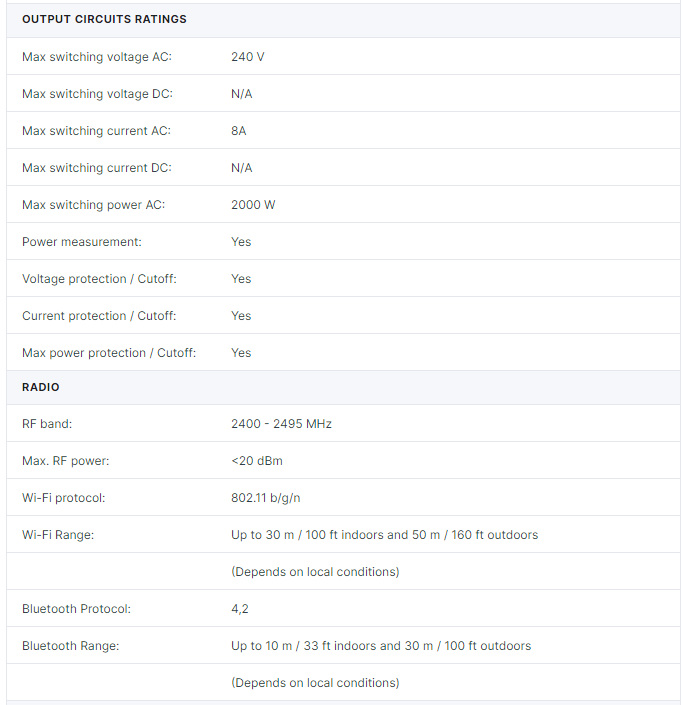The image size is (687, 705).
Task: Click the Bluetooth Protocol label
Action: point(76,609)
